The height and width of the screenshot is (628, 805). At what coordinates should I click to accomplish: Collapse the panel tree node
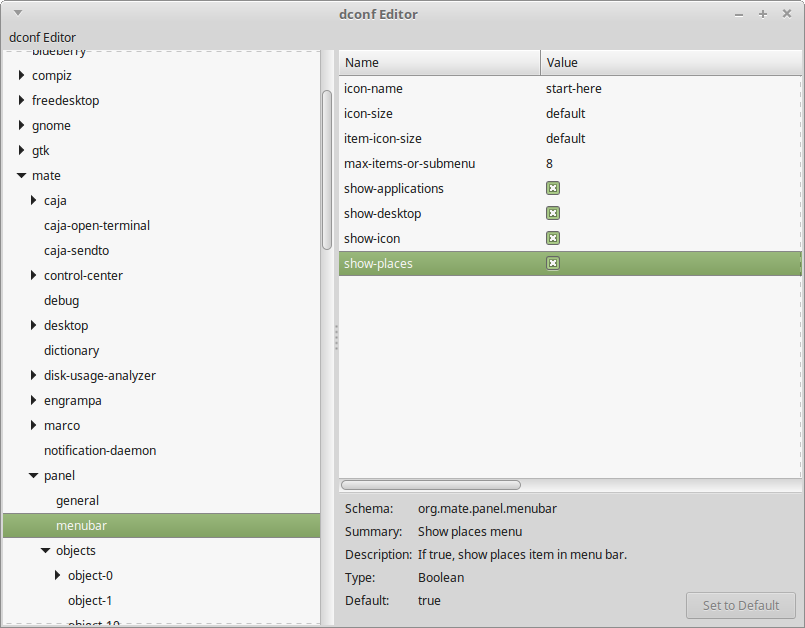point(33,475)
